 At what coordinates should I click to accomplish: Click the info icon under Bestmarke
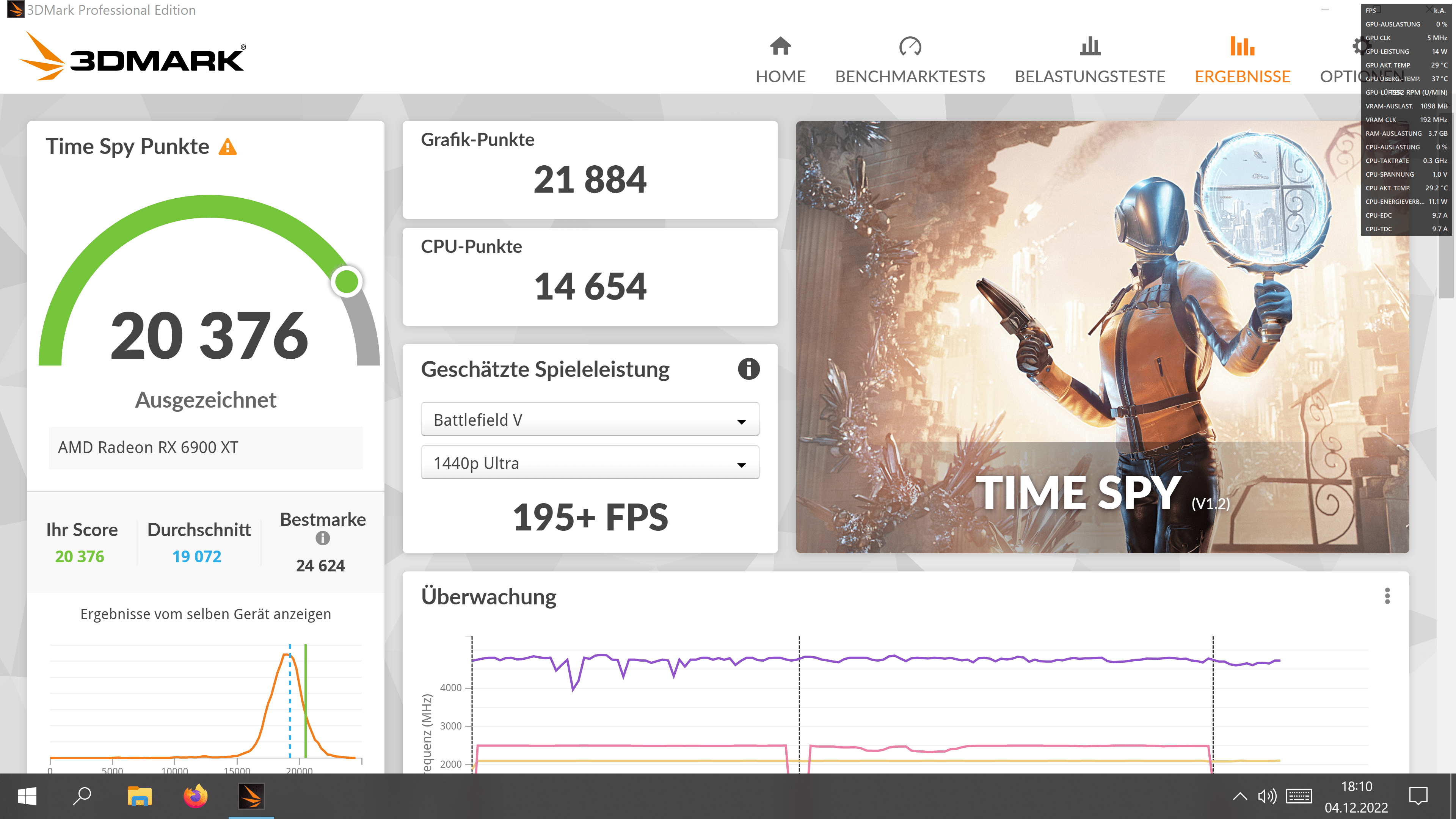(x=323, y=538)
